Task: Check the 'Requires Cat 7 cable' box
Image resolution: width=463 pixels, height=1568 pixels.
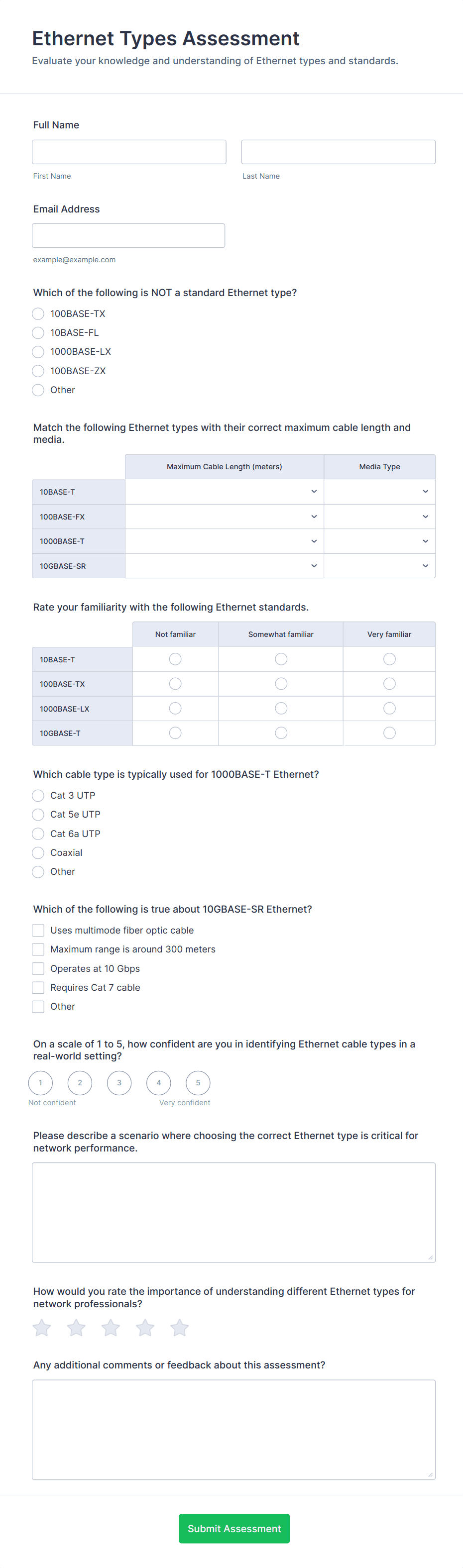Action: (x=38, y=987)
